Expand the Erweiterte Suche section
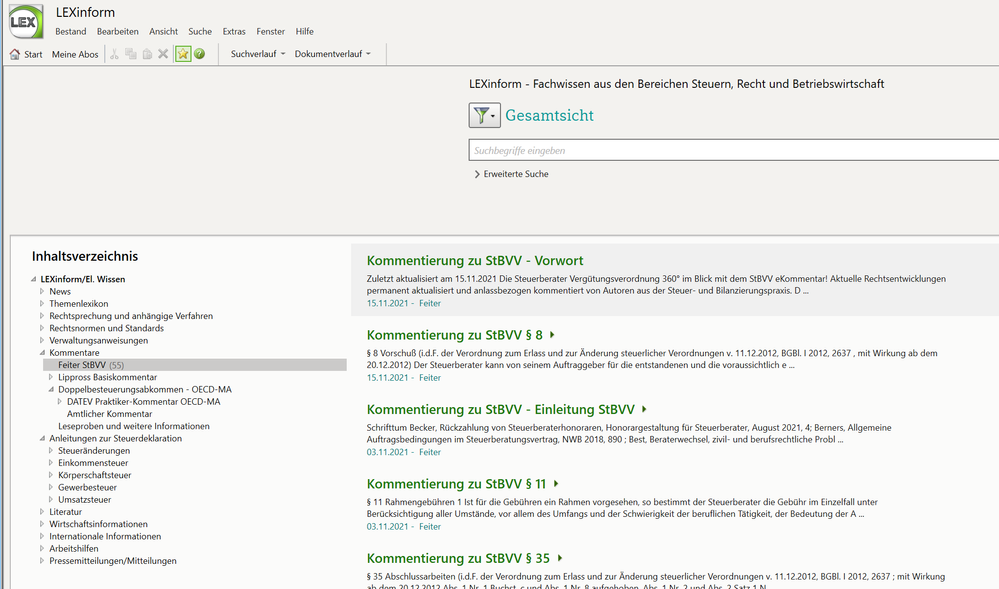The image size is (999, 589). point(511,174)
